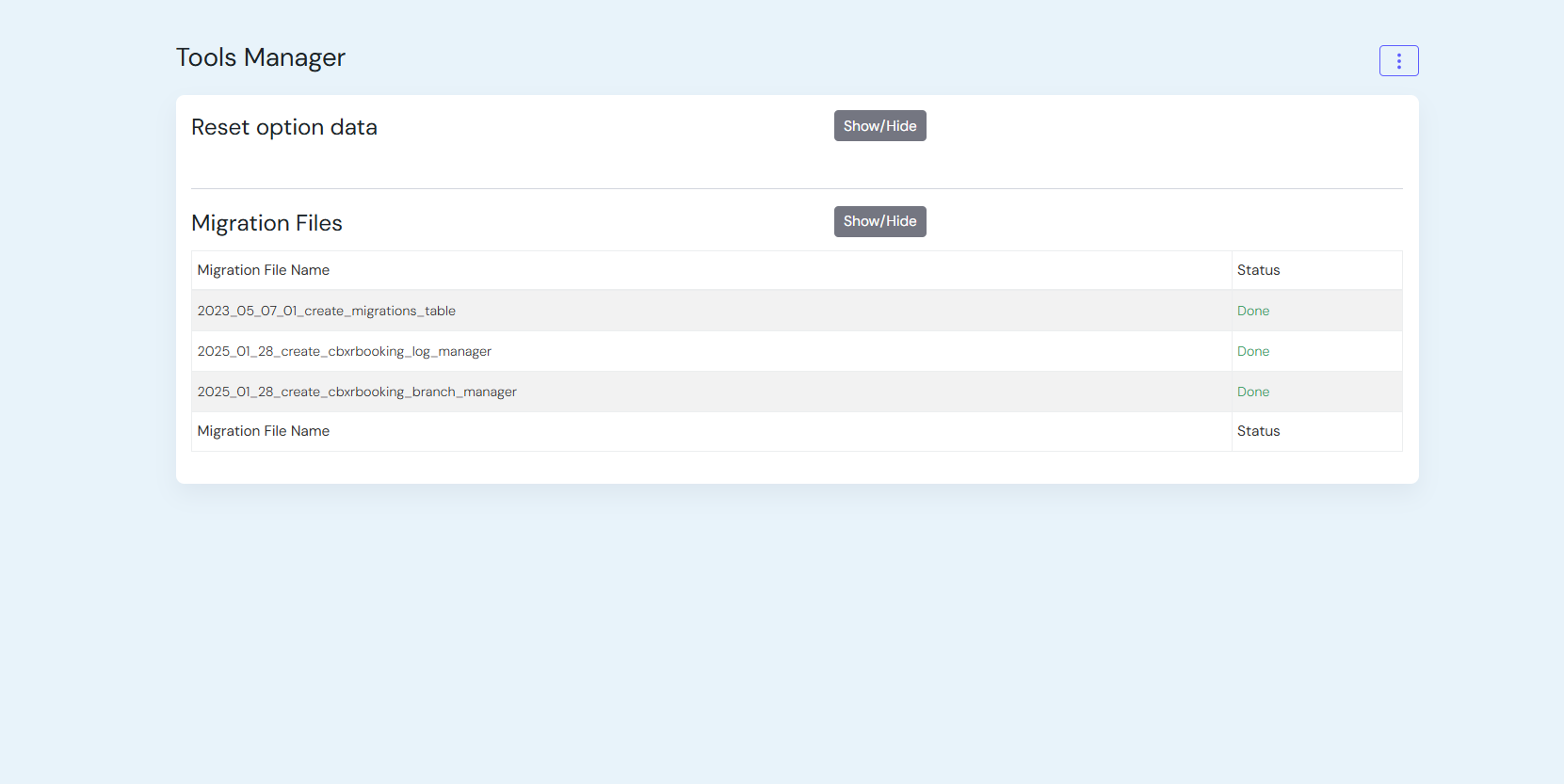The height and width of the screenshot is (784, 1564).
Task: Select the create_migrations_table migration row name
Action: click(x=326, y=311)
